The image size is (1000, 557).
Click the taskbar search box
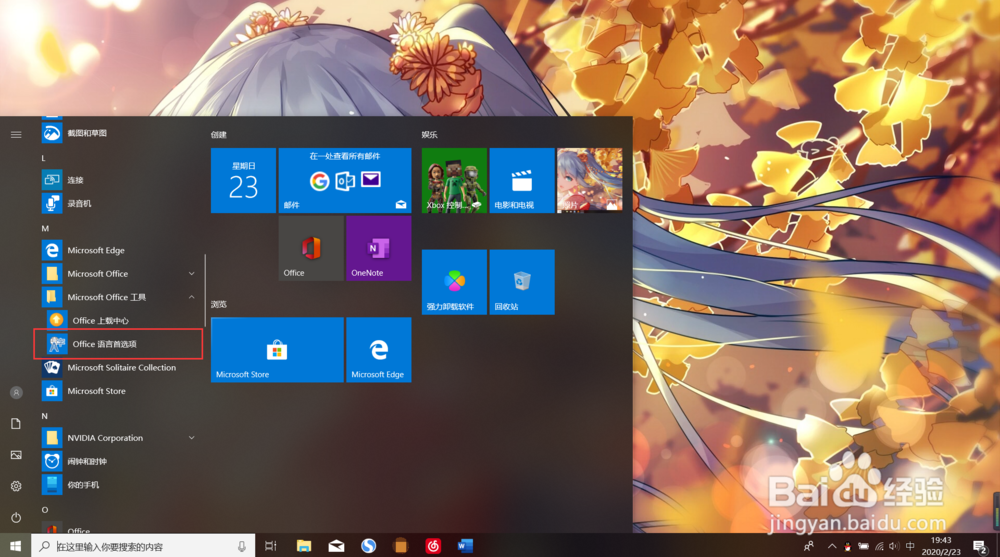click(143, 546)
